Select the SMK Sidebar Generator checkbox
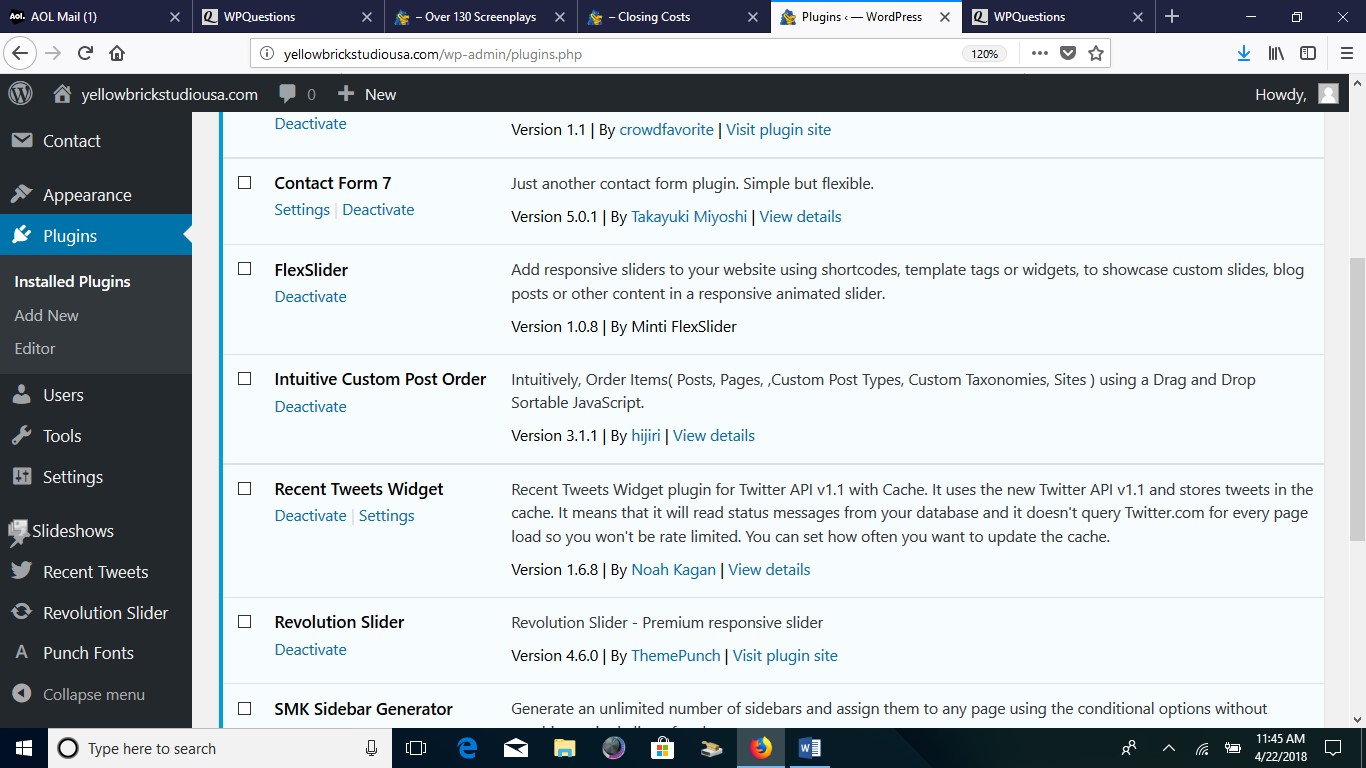This screenshot has height=768, width=1366. 244,709
